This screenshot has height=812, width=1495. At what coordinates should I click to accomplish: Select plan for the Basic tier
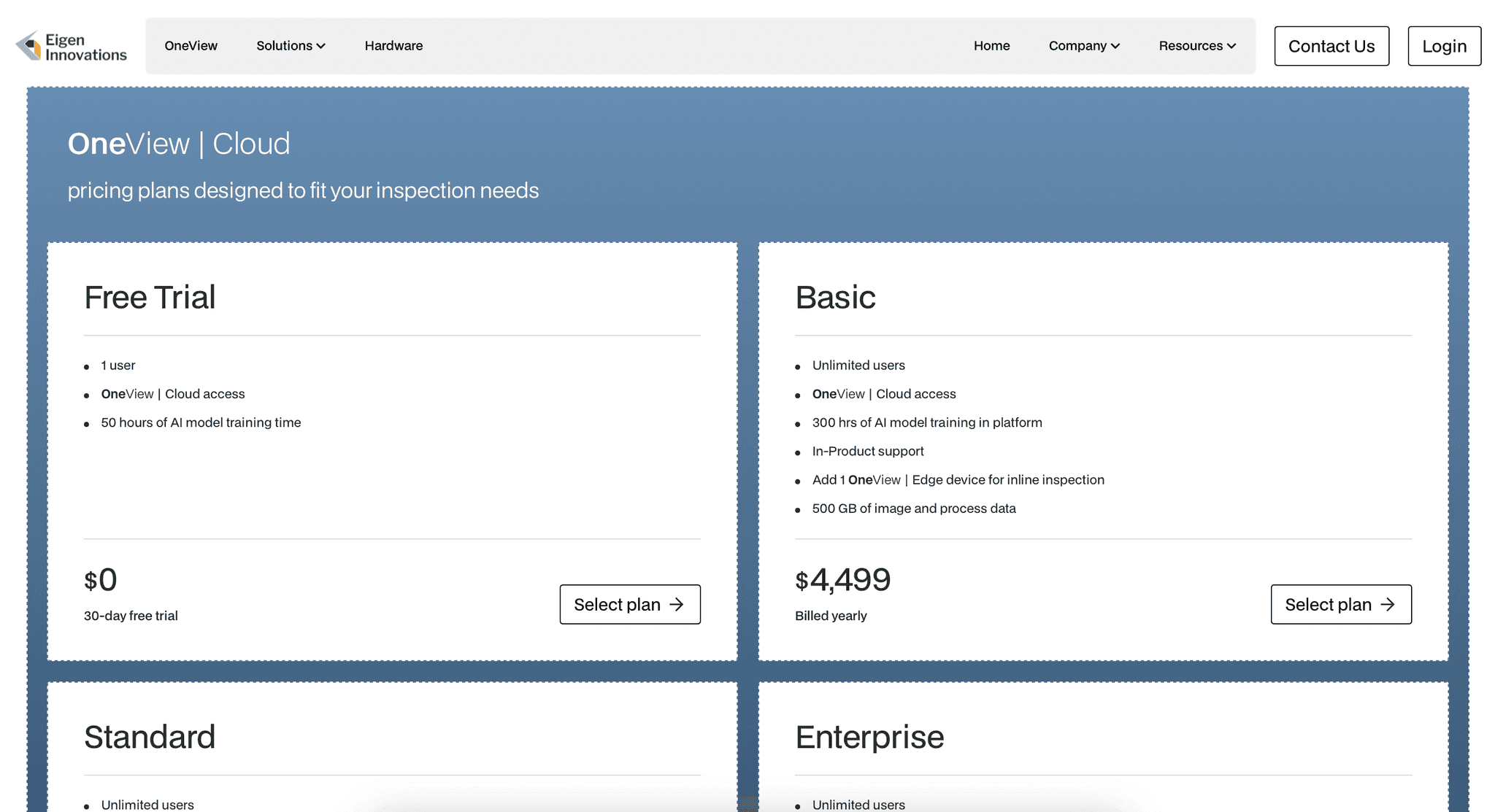click(x=1340, y=604)
